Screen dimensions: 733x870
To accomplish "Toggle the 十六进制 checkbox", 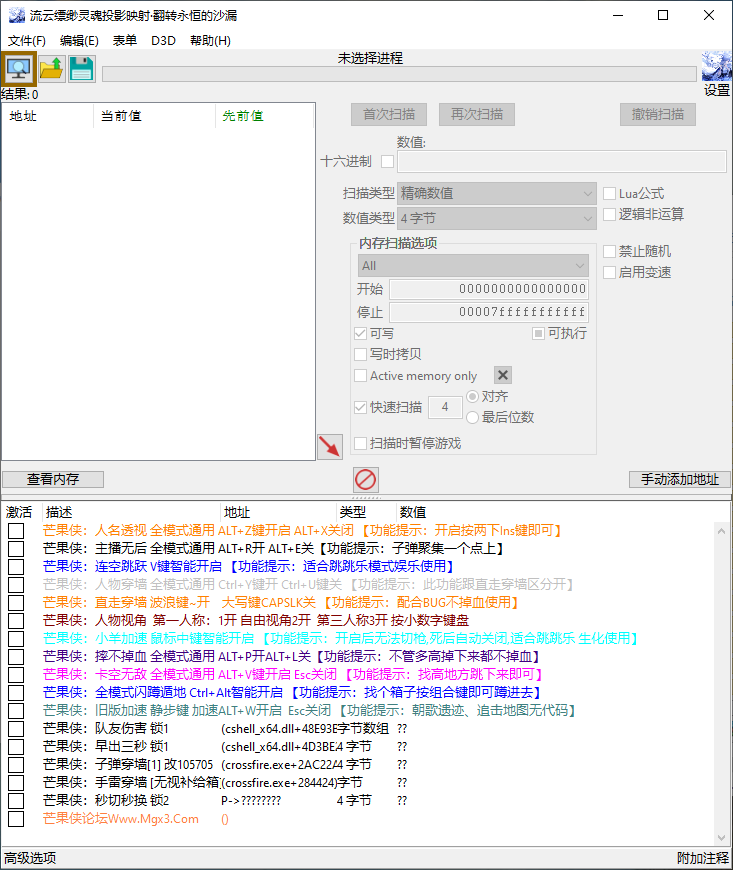I will point(387,161).
